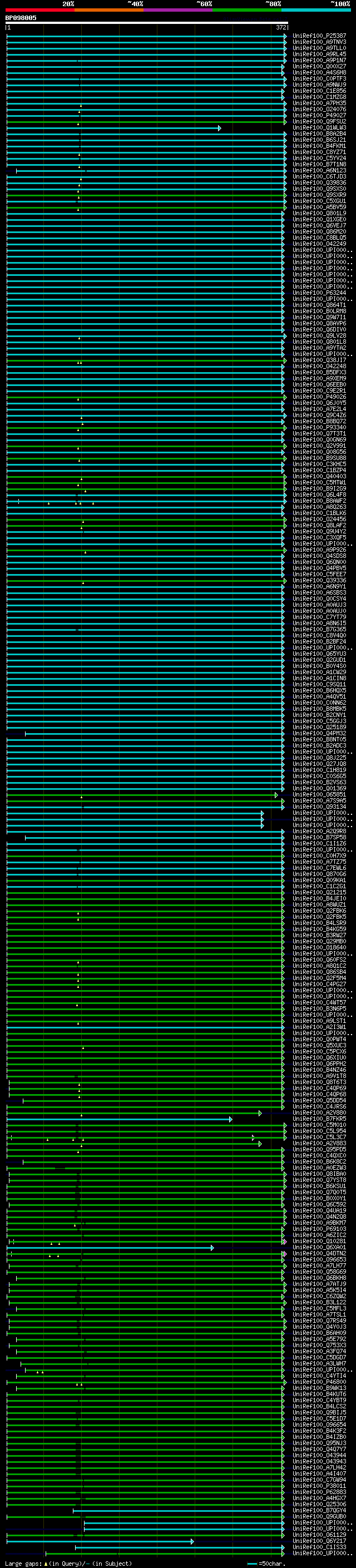This screenshot has width=356, height=1568.
Task: Select the UniRef100_O18640 label
Action: tap(319, 947)
